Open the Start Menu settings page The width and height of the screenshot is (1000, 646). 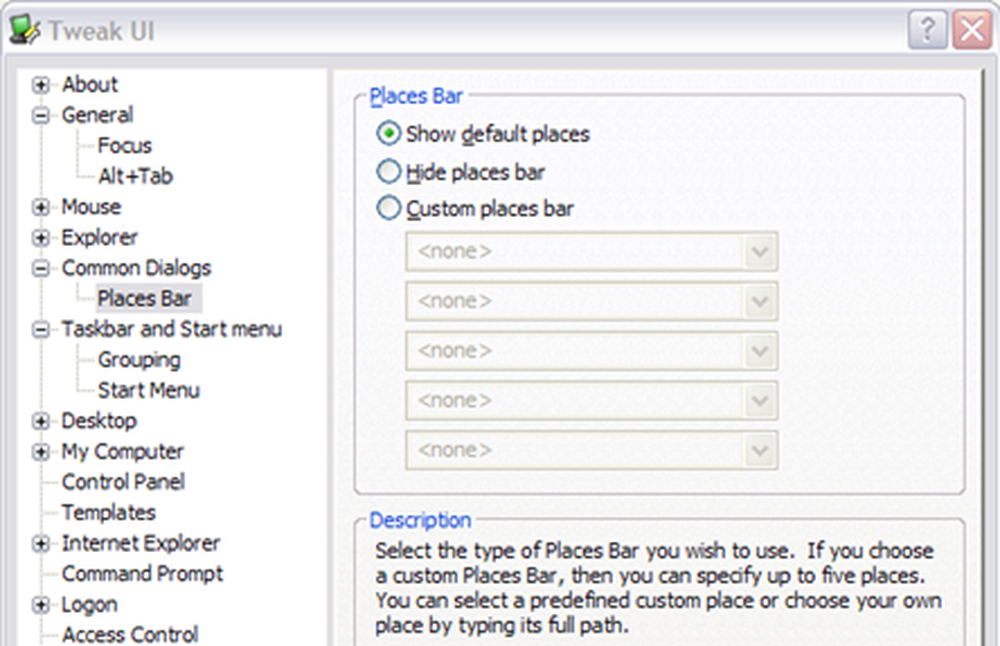point(149,390)
